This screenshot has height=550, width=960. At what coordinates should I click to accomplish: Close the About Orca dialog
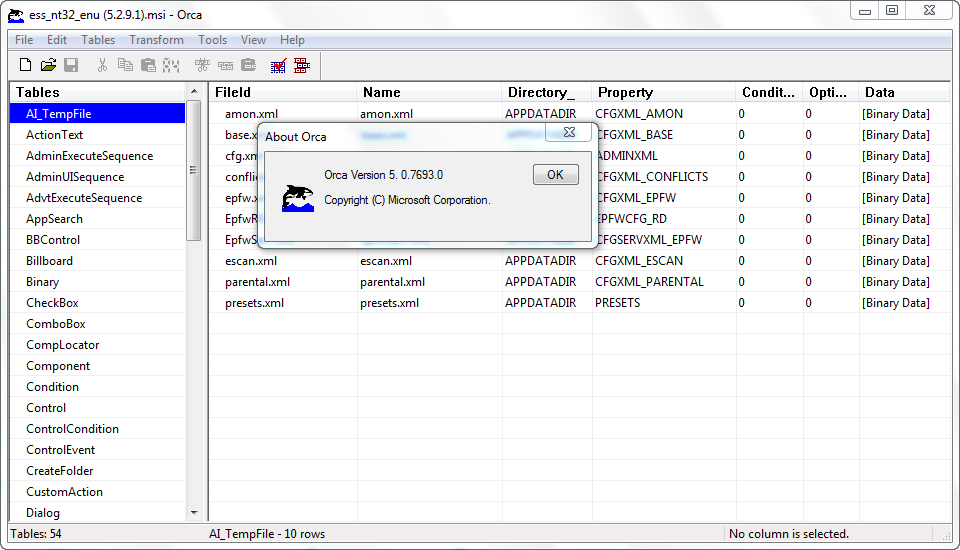tap(569, 132)
